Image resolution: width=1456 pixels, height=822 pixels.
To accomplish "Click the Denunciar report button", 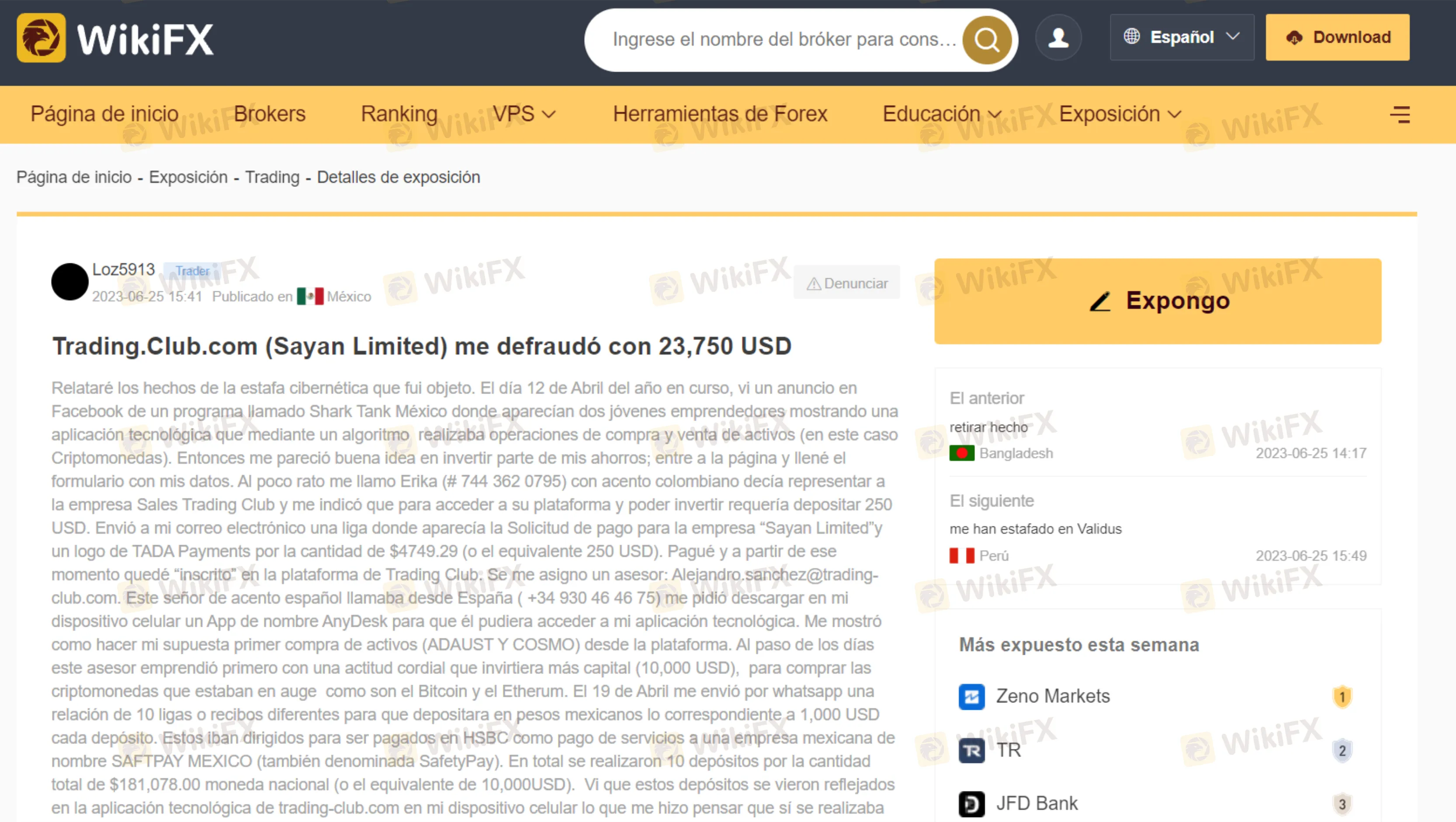I will click(x=847, y=283).
